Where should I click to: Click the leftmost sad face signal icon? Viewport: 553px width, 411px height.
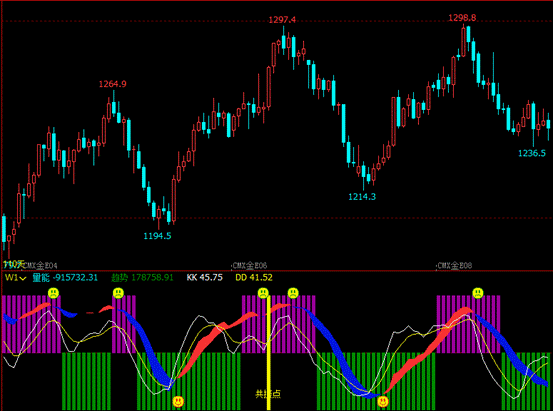pos(54,293)
